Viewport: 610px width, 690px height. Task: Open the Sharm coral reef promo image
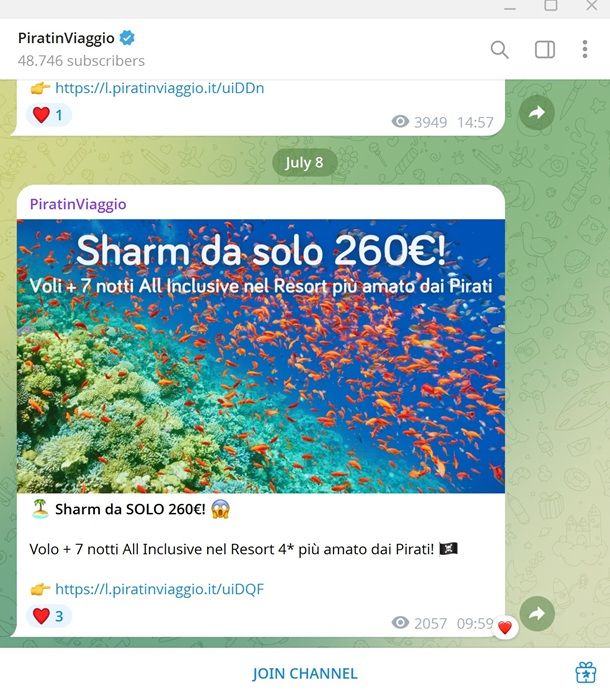pos(261,356)
